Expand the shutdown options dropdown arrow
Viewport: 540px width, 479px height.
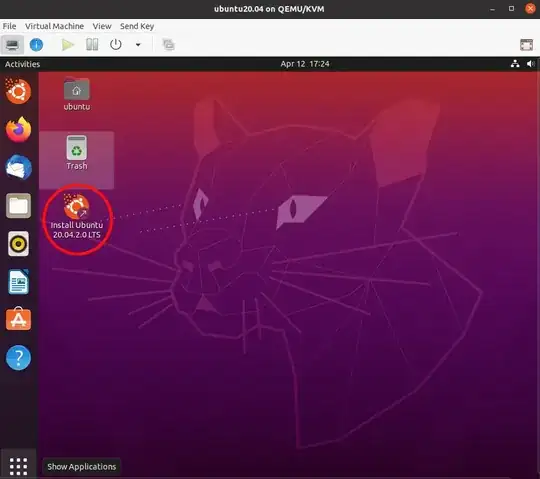[138, 44]
